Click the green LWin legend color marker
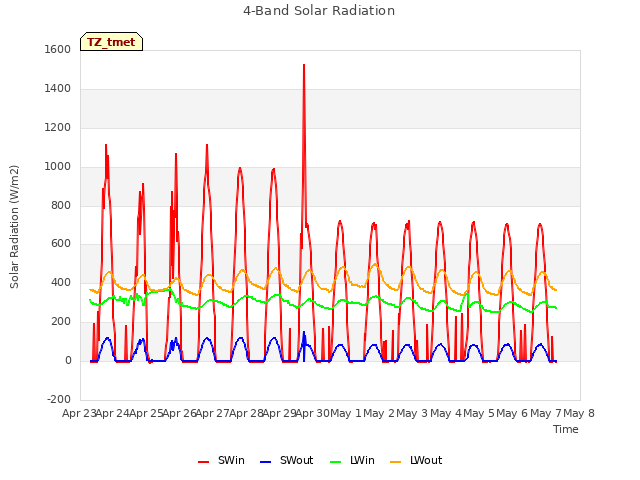Viewport: 640px width, 480px height. tap(336, 462)
